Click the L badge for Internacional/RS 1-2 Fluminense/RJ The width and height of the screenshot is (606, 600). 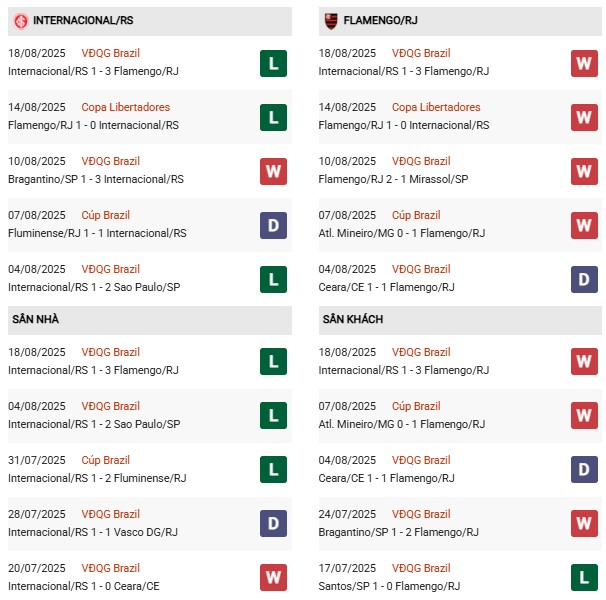point(273,470)
